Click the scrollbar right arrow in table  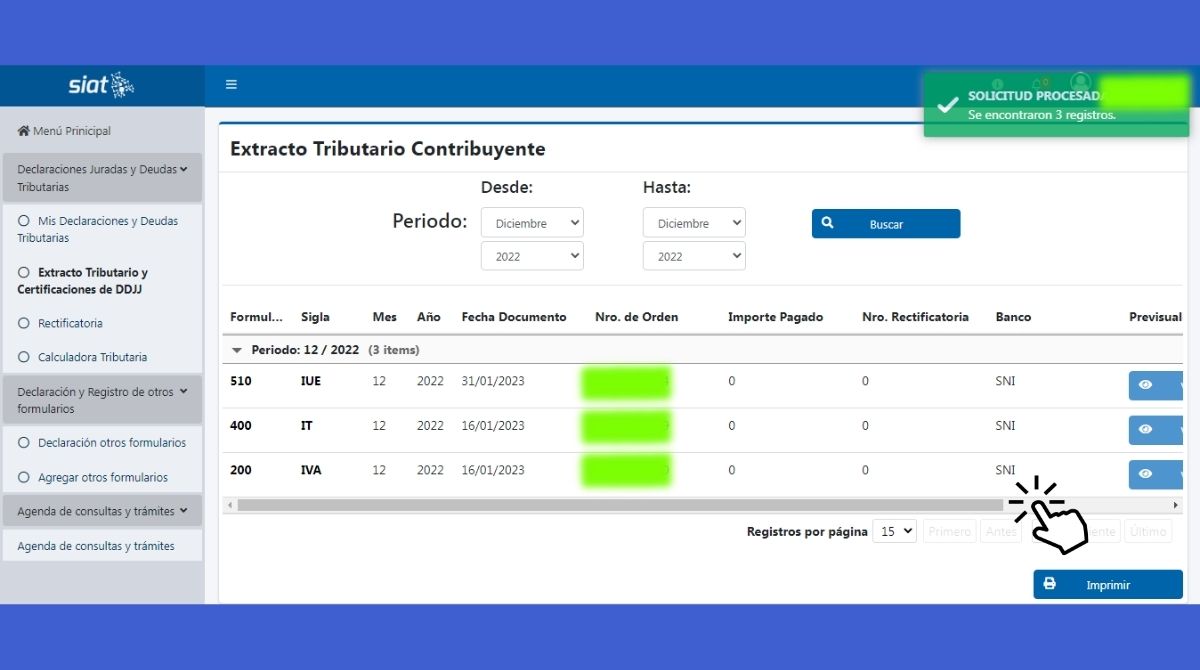[1176, 506]
